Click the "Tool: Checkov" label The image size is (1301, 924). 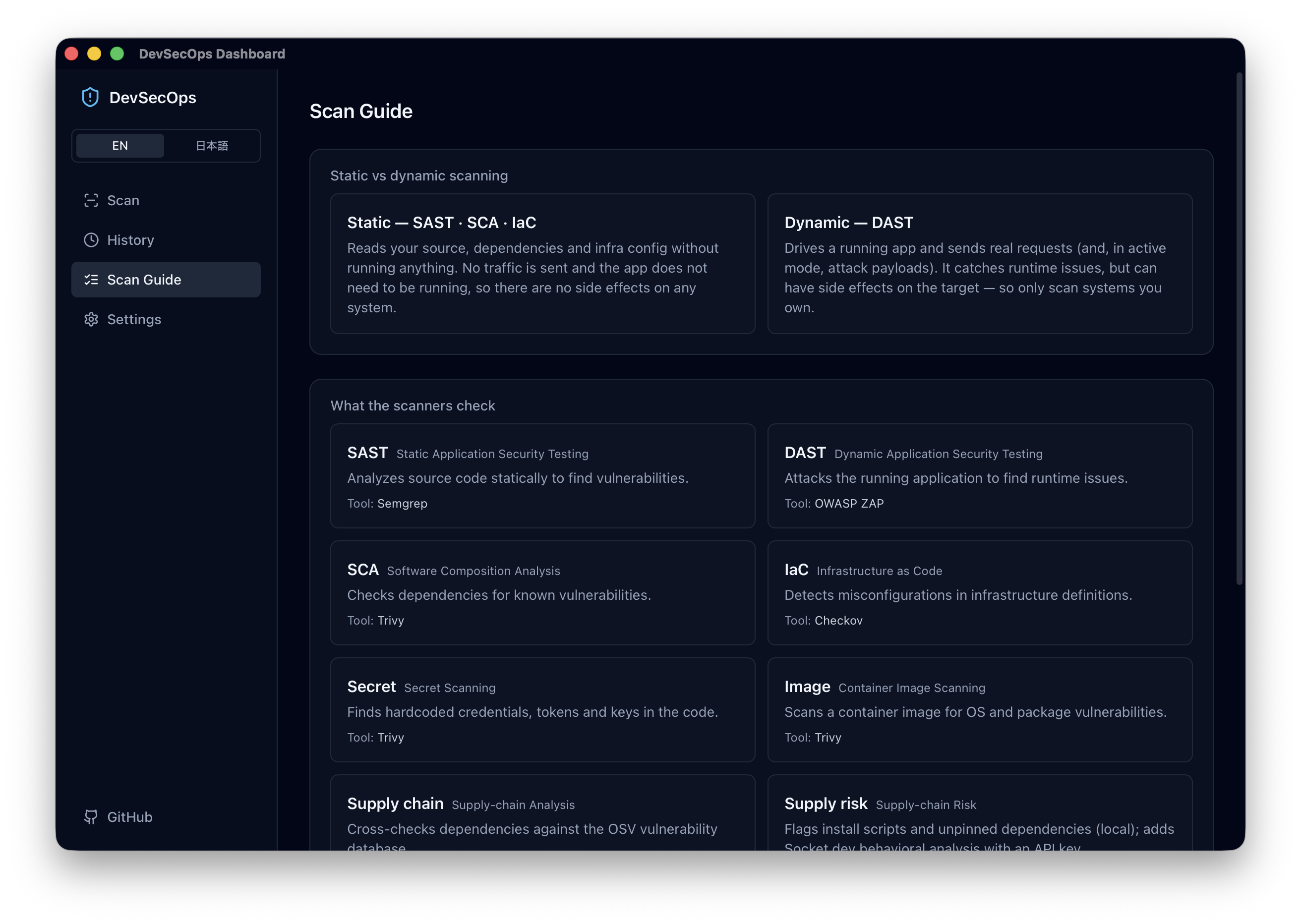click(824, 621)
